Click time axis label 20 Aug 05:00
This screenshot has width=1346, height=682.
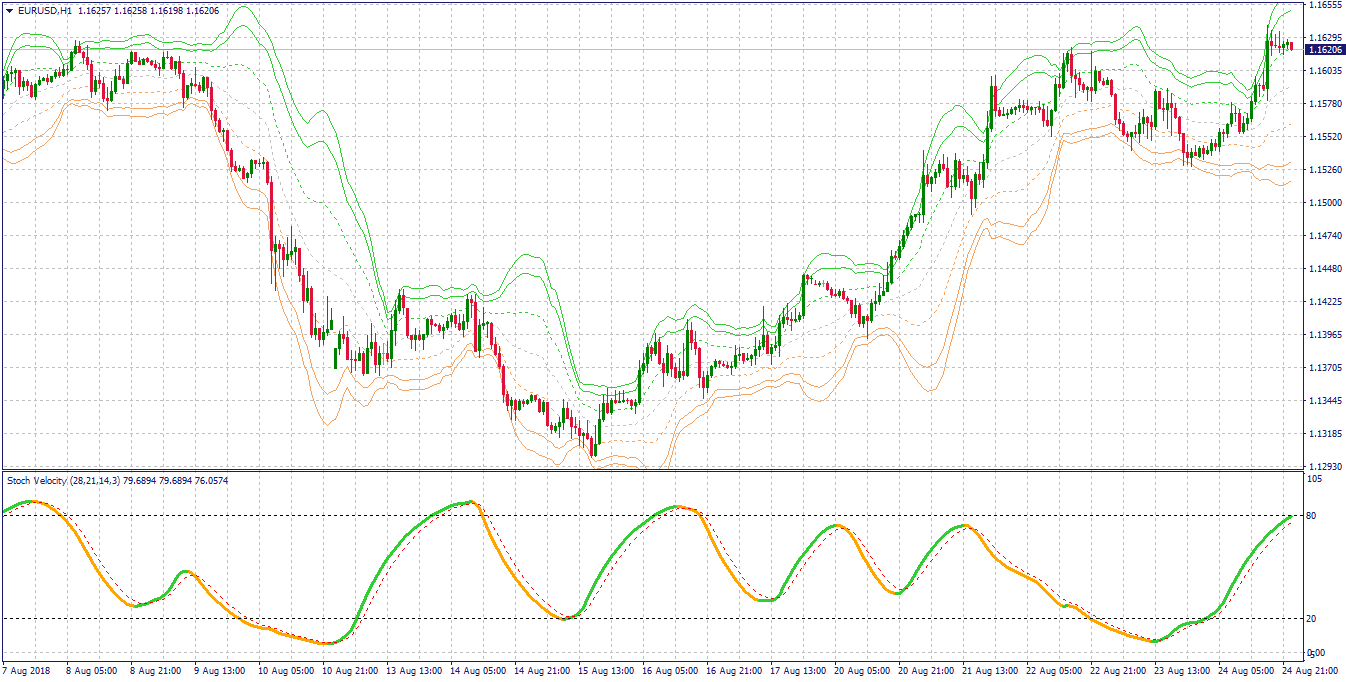[x=862, y=673]
